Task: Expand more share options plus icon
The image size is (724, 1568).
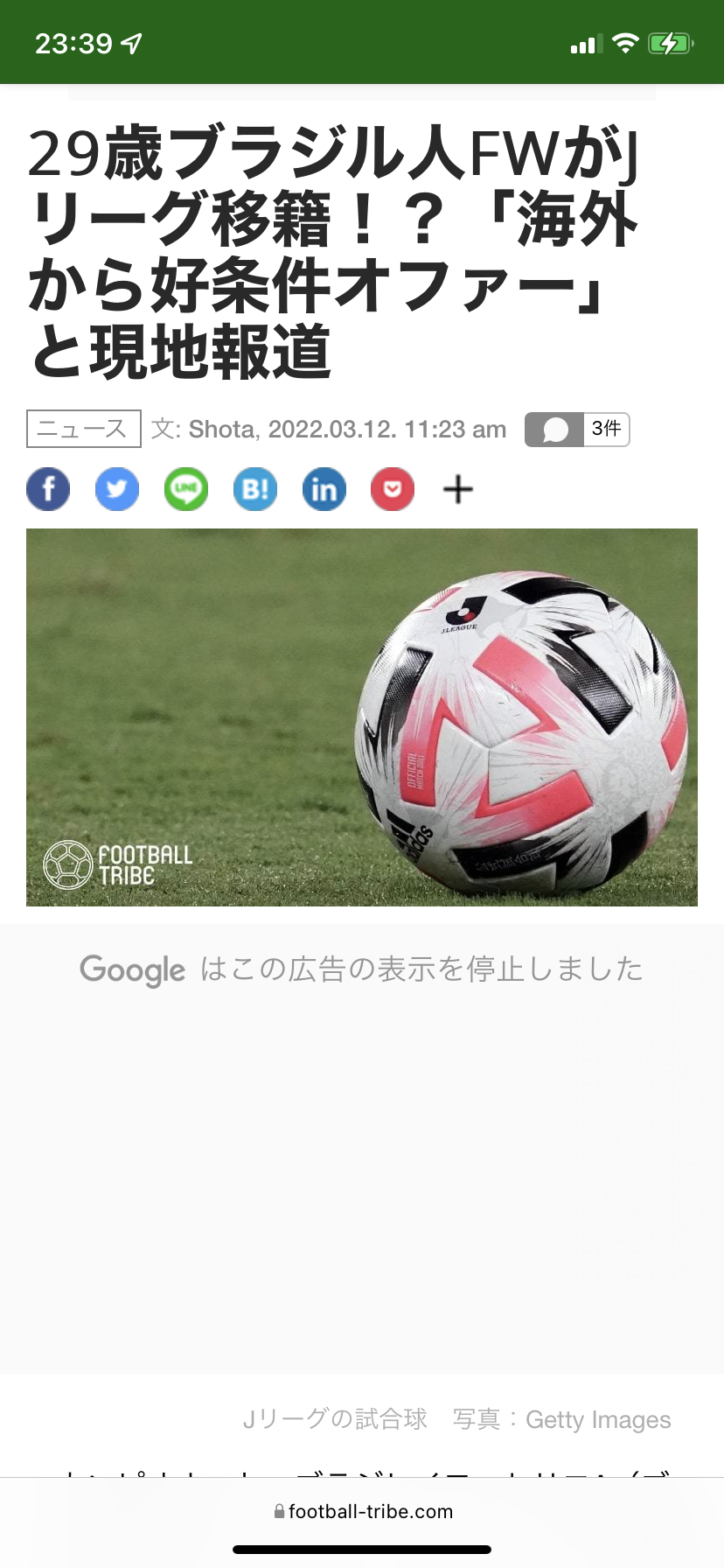Action: [x=458, y=490]
